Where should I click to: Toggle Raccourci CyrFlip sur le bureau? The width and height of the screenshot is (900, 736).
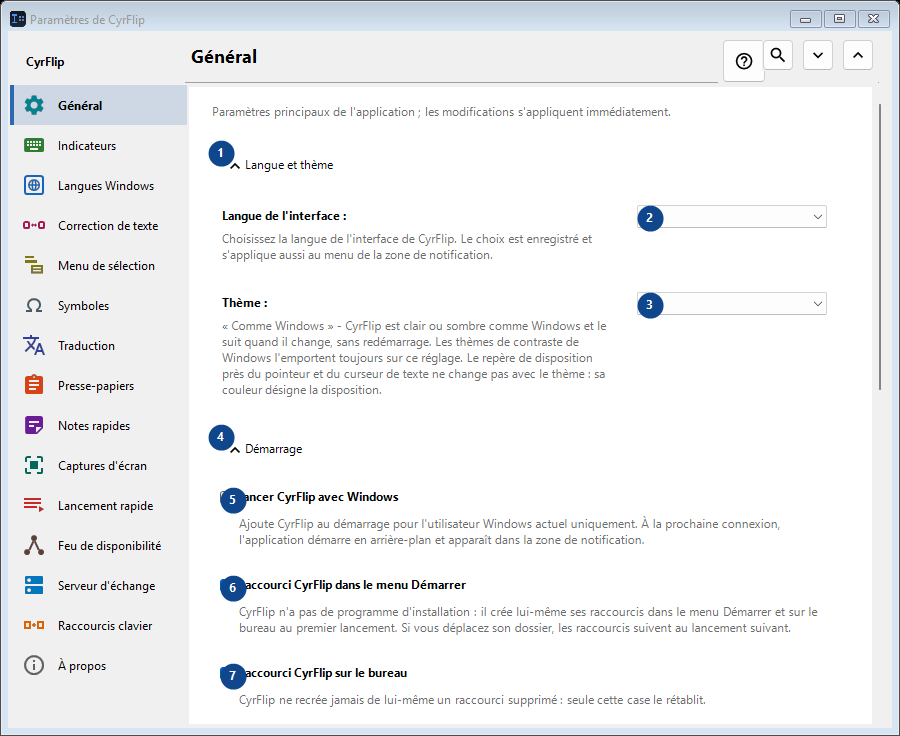click(x=227, y=673)
